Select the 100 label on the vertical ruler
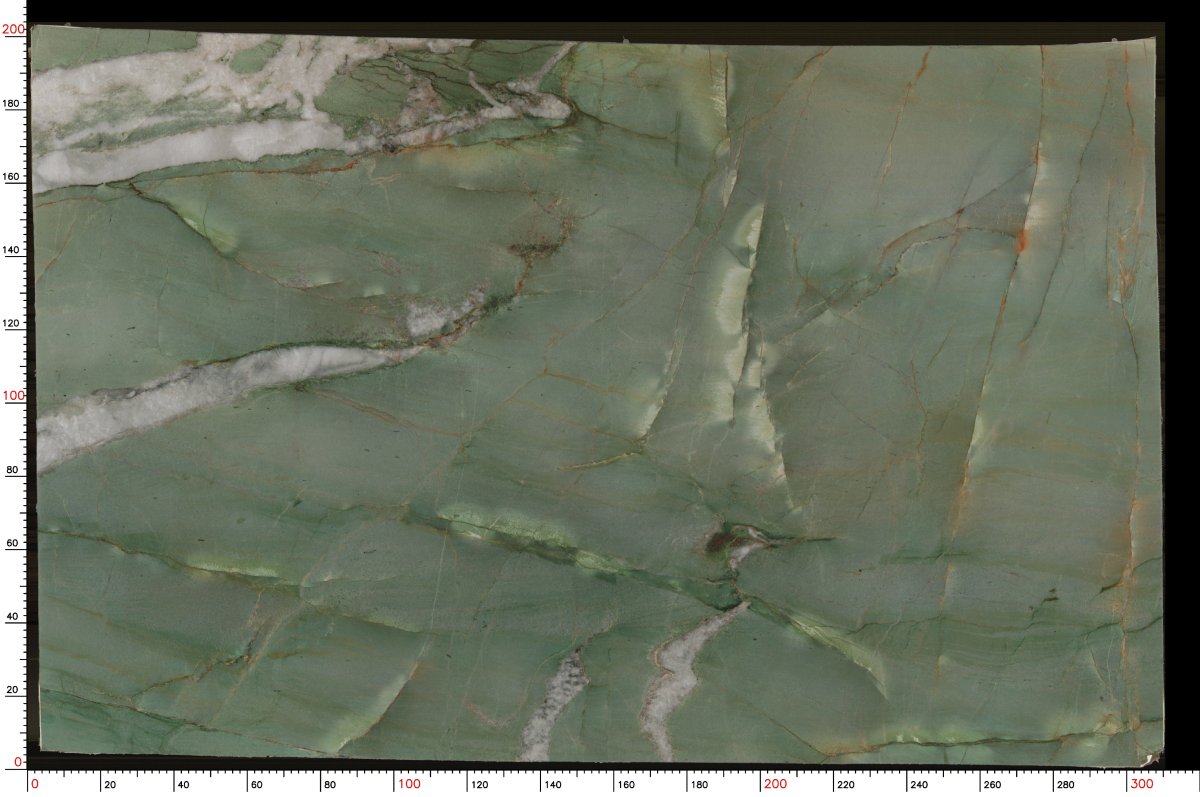This screenshot has height=797, width=1200. [x=13, y=396]
